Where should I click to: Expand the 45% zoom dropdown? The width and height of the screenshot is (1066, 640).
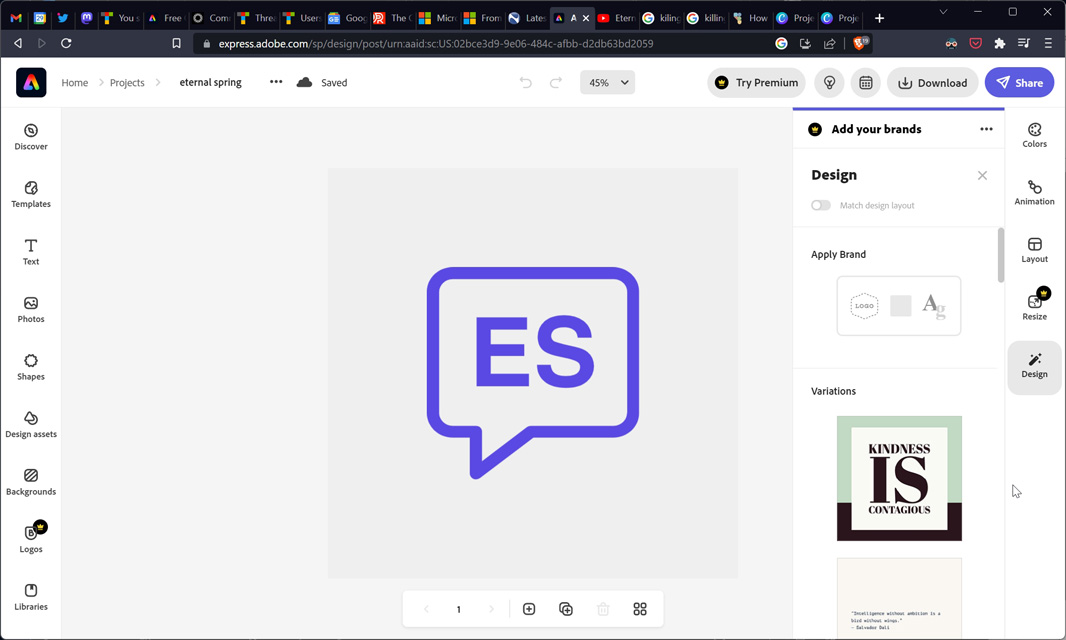[607, 83]
